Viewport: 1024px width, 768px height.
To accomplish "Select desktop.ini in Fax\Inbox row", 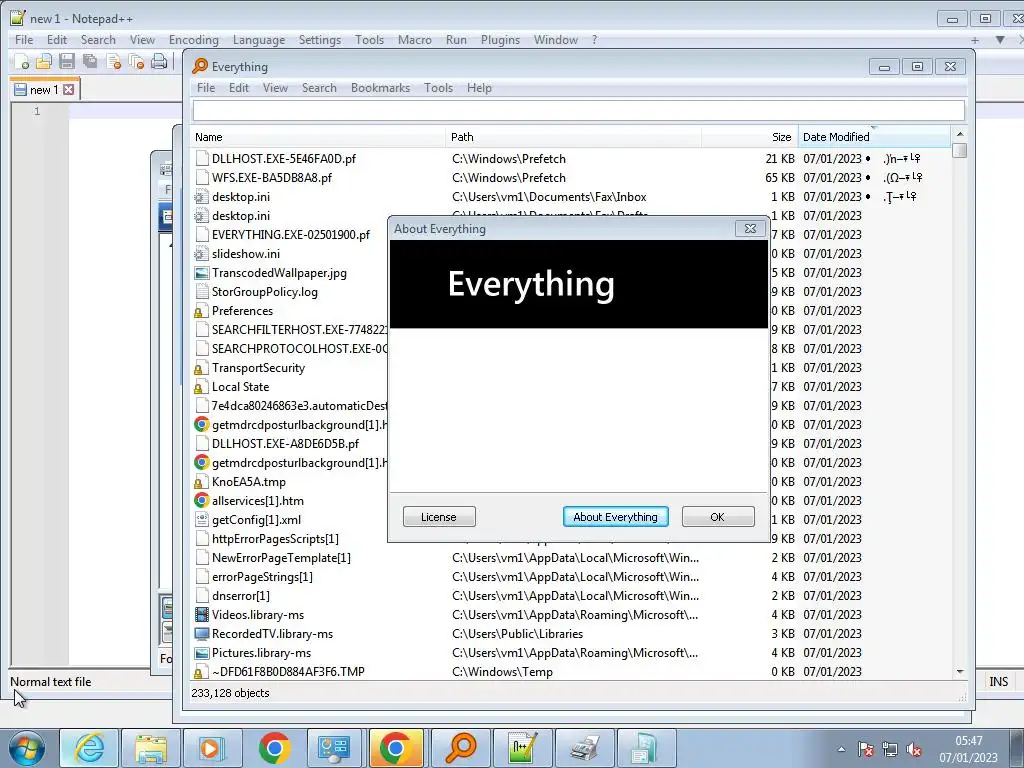I will point(241,197).
